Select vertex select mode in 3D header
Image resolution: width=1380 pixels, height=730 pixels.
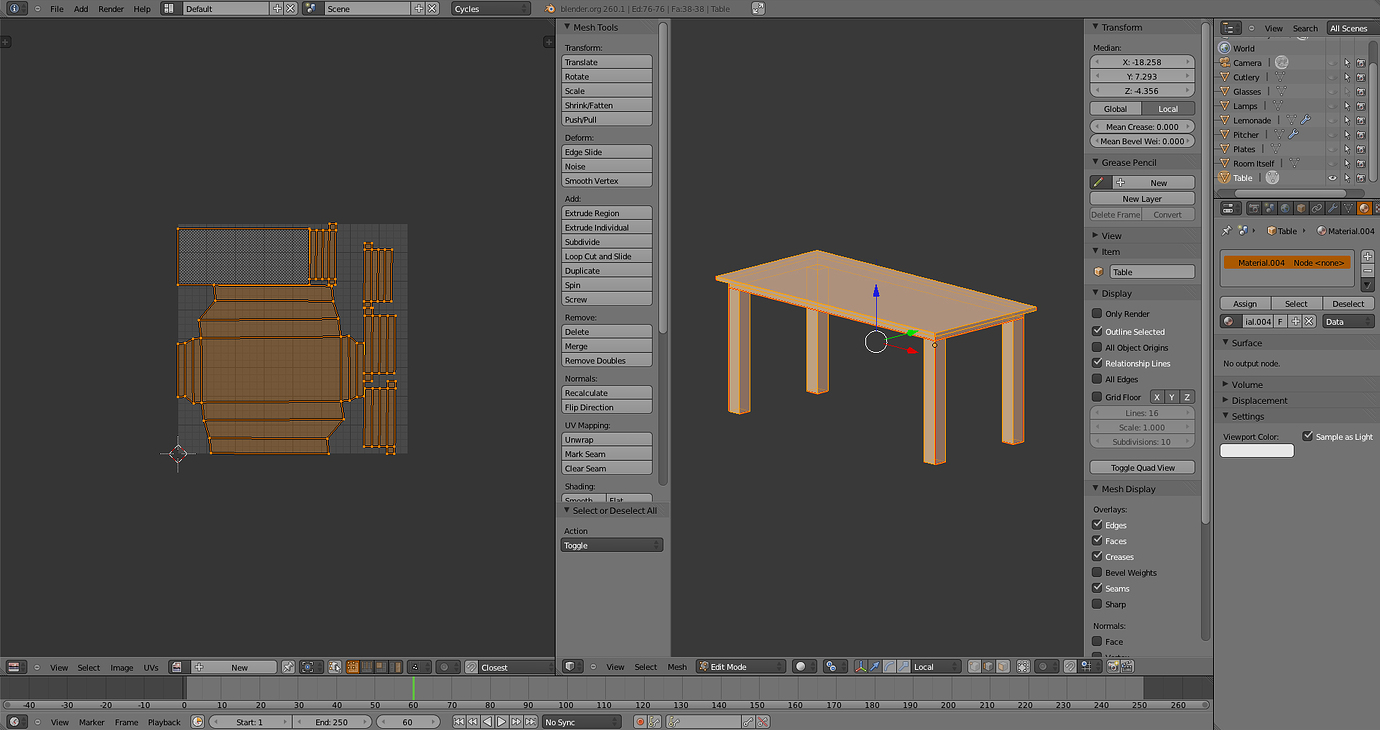click(975, 666)
